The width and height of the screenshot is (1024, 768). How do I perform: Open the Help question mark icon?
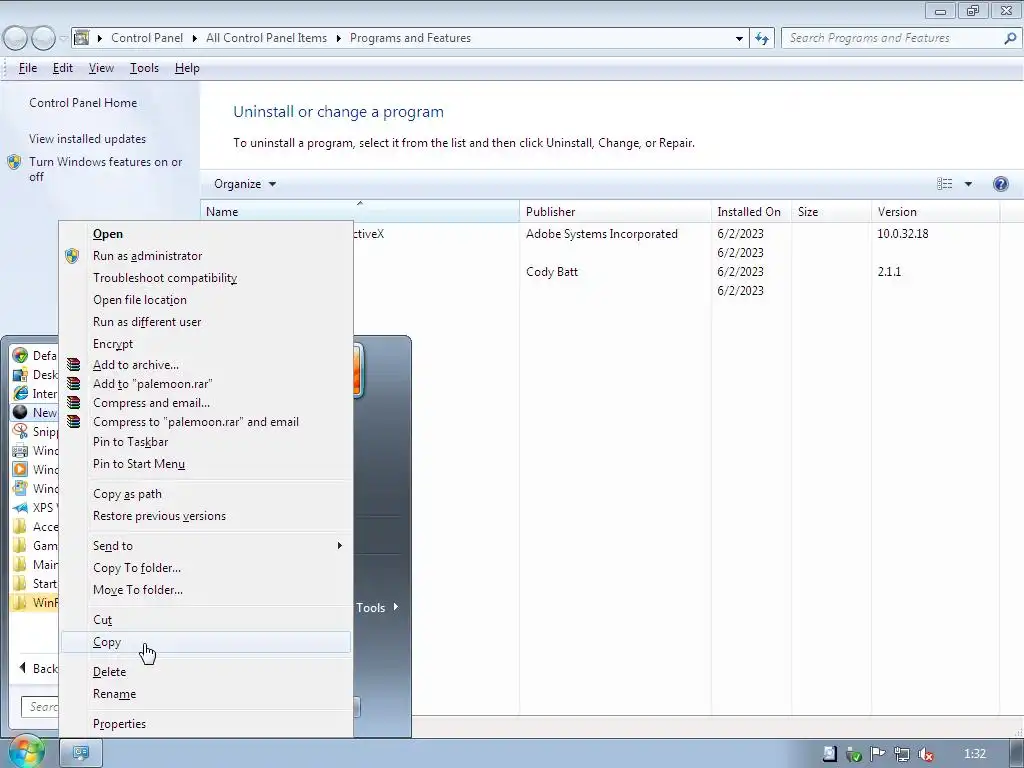(1000, 184)
